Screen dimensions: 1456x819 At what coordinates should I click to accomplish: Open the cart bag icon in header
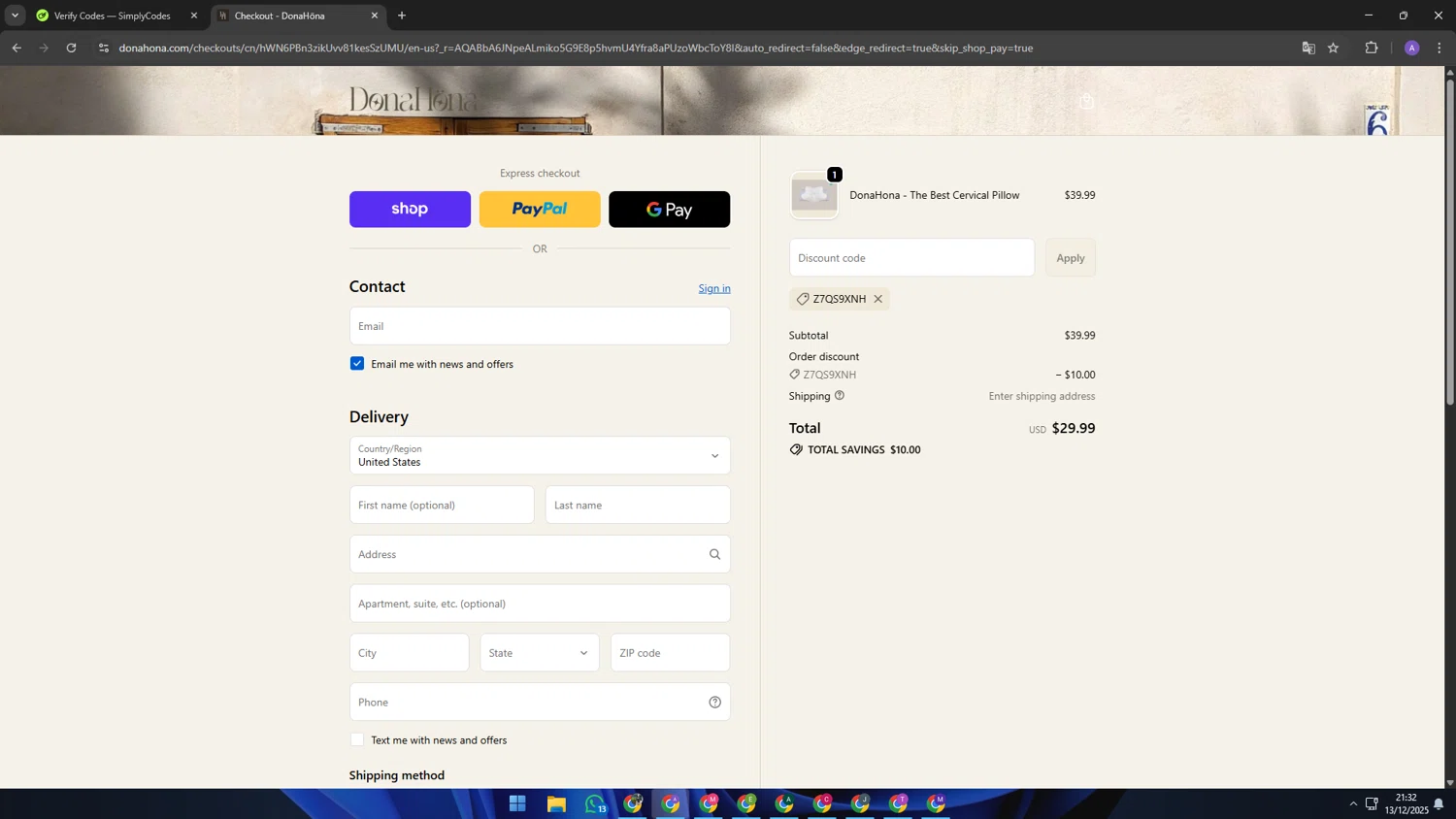pos(1087,101)
